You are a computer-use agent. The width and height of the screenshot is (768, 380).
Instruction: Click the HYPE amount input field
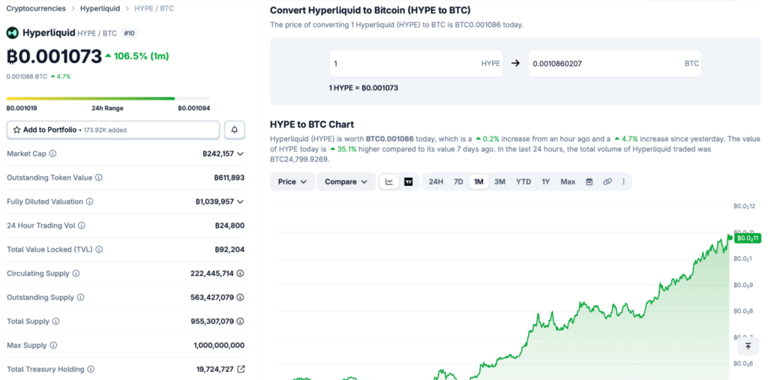416,63
